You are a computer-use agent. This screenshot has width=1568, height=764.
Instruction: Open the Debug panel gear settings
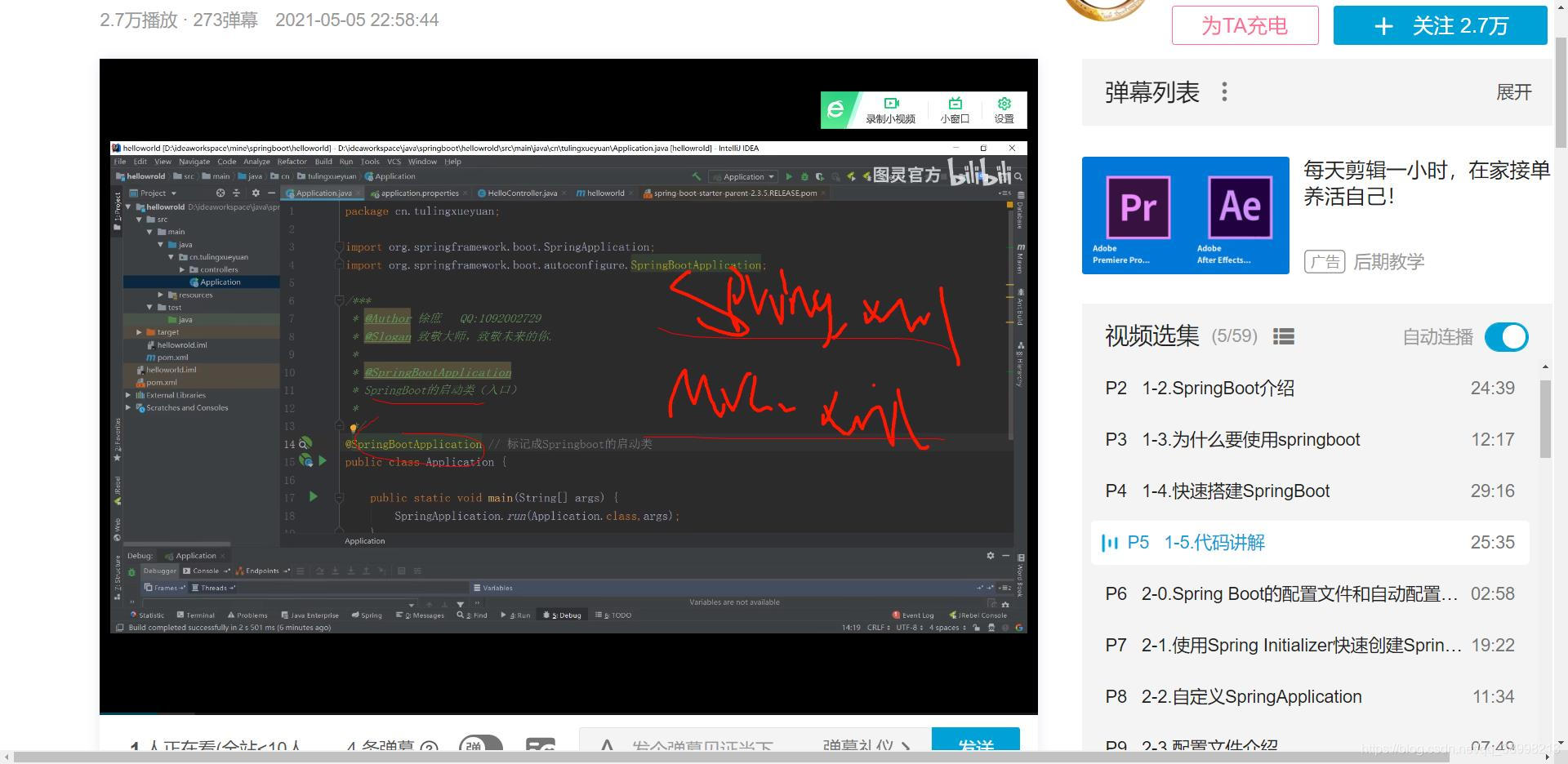coord(991,556)
